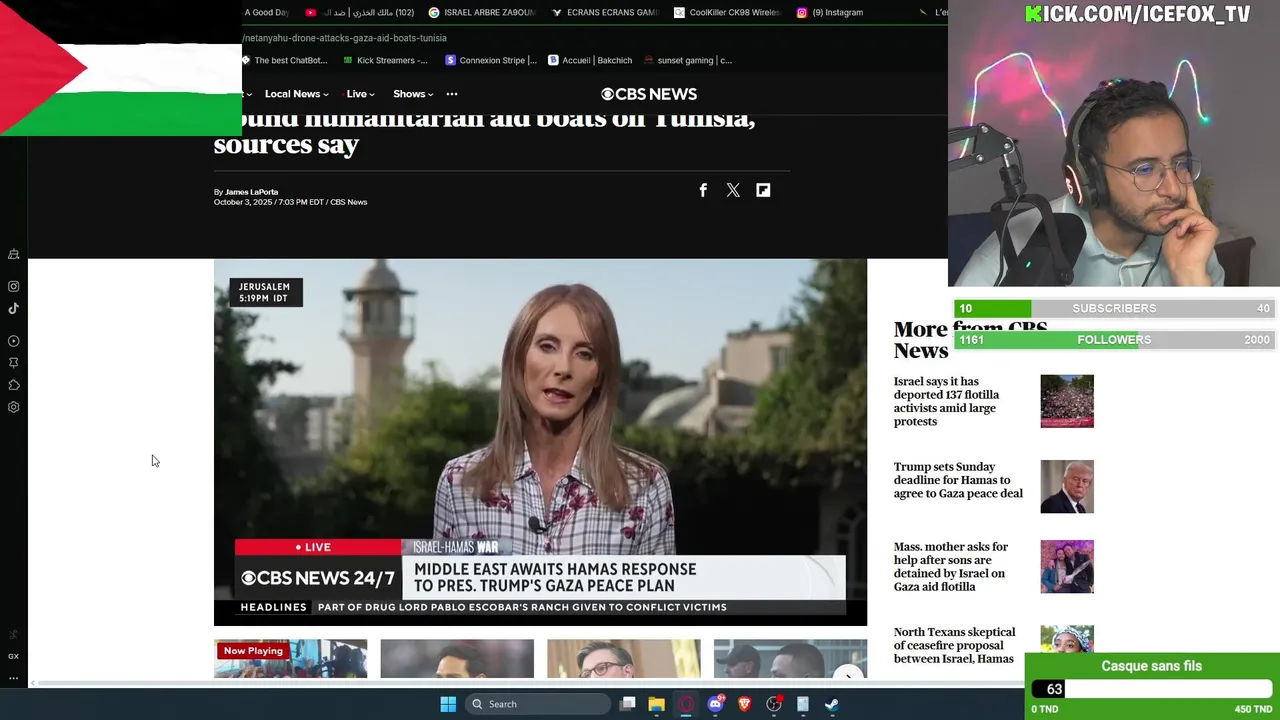Open settings gear in Opera sidebar
Viewport: 1280px width, 720px height.
[x=14, y=407]
